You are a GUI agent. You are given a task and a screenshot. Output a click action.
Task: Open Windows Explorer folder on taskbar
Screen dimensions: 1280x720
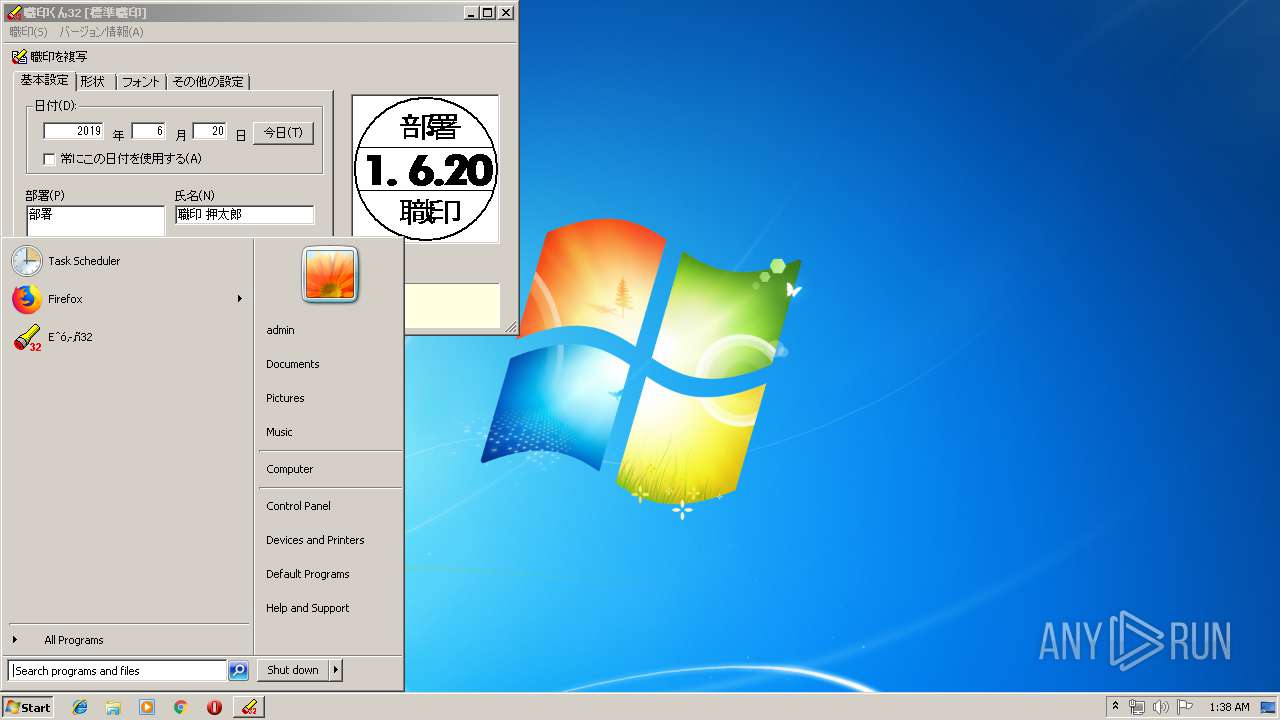pos(113,707)
